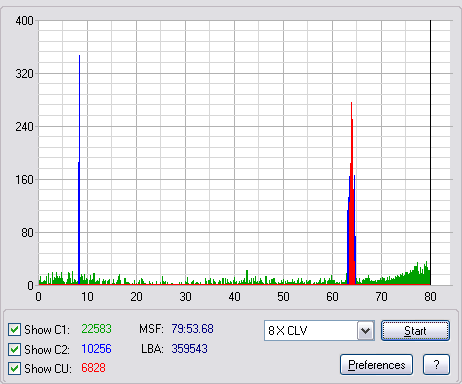Start the disc scan
The width and height of the screenshot is (462, 384).
(415, 331)
